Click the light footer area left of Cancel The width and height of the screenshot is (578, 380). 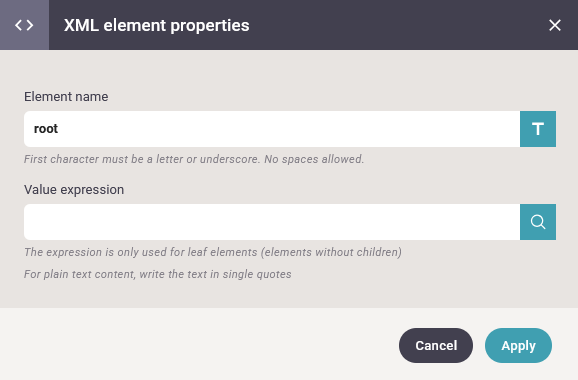[x=199, y=344]
